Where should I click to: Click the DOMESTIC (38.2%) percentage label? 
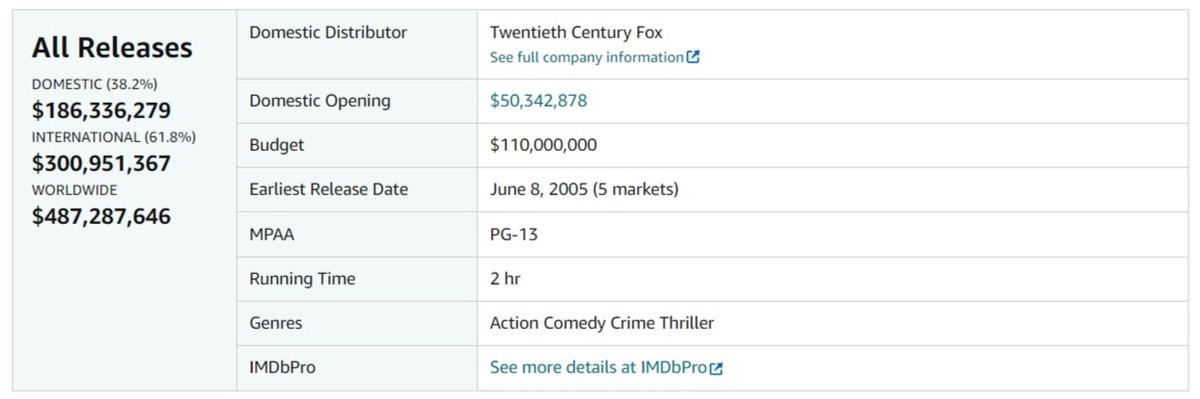[x=95, y=83]
